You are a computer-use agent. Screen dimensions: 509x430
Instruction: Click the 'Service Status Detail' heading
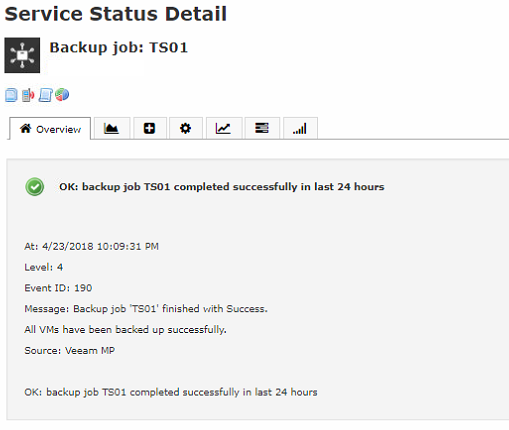point(116,14)
